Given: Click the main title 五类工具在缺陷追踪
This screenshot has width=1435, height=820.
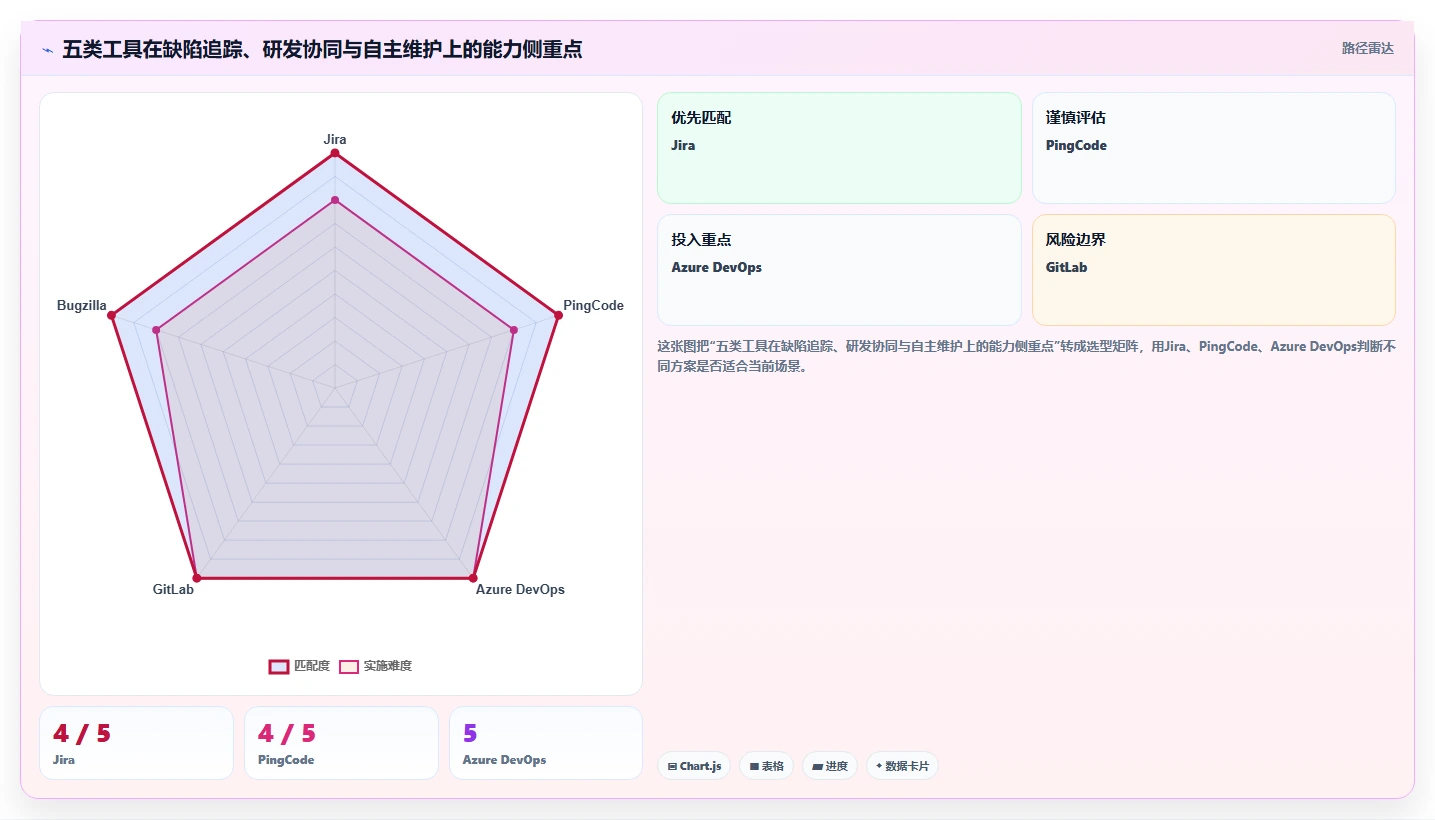Looking at the screenshot, I should coord(322,49).
